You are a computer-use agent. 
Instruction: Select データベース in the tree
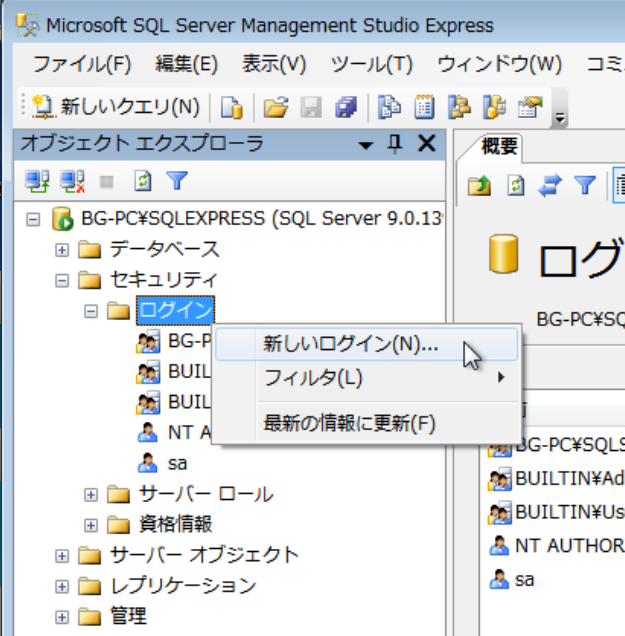coord(165,249)
